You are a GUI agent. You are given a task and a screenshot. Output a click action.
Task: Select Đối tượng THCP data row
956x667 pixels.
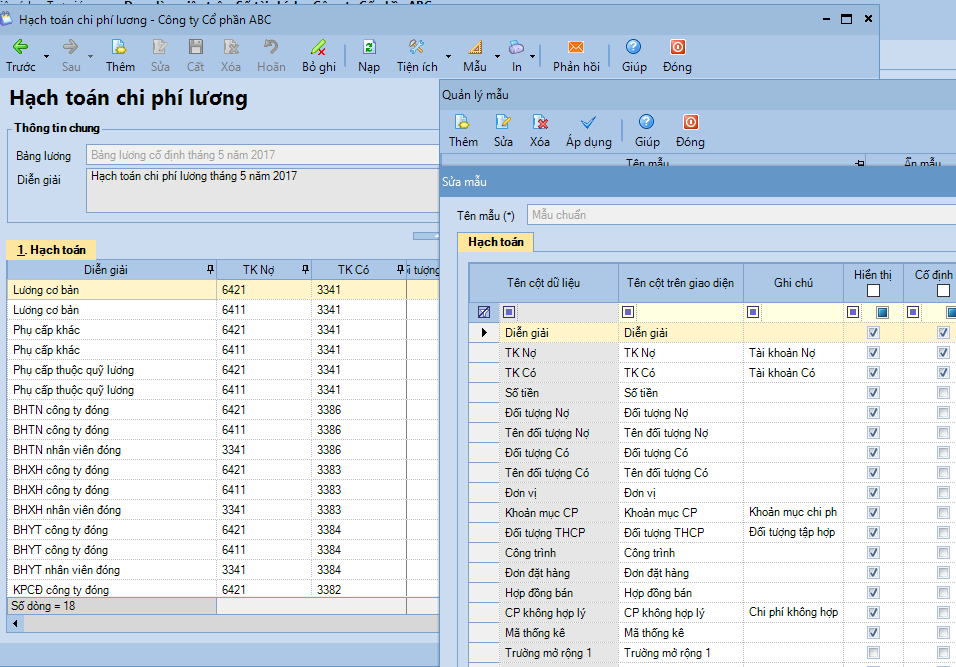coord(712,533)
